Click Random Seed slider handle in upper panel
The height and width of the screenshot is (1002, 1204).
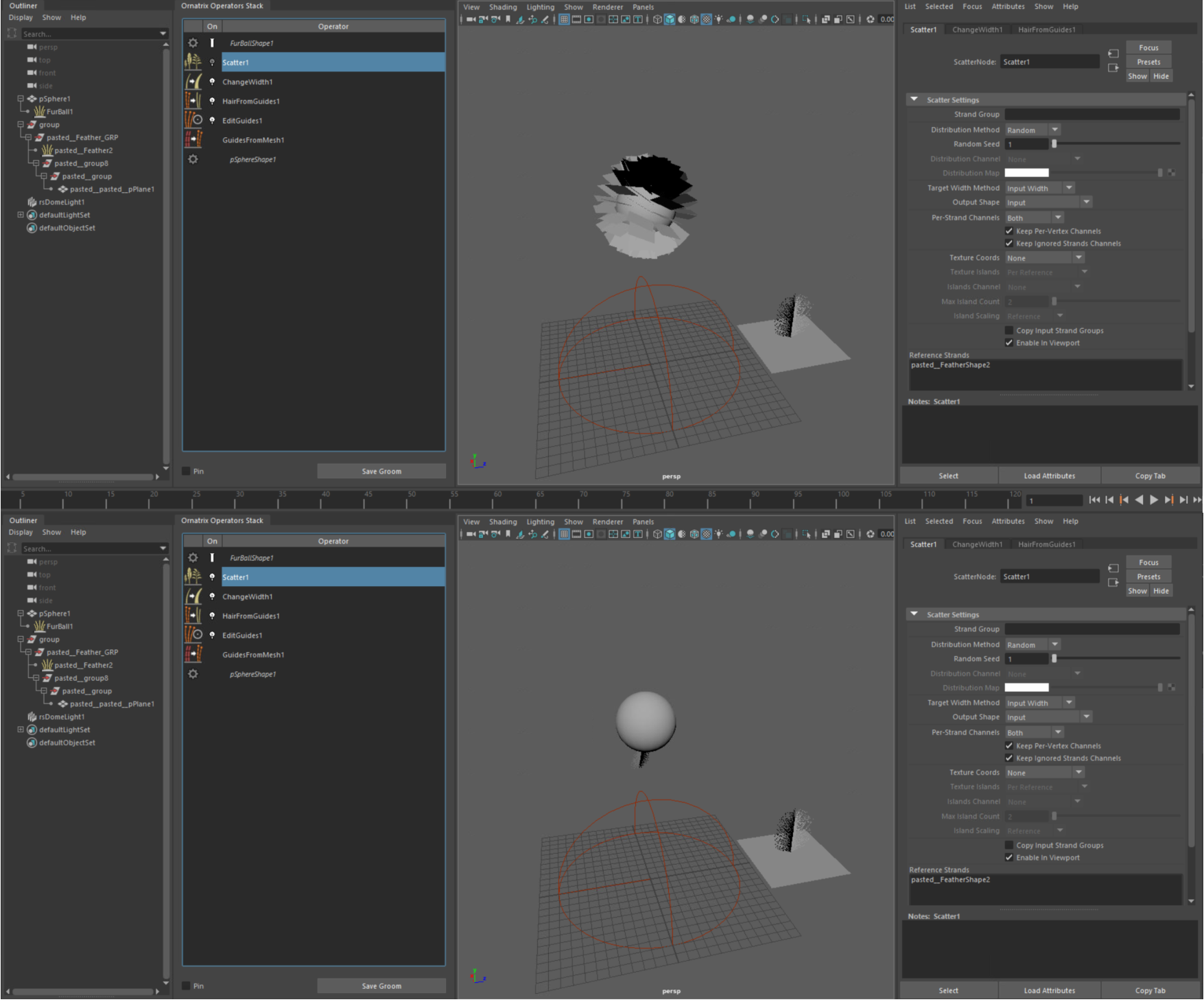tap(1054, 144)
